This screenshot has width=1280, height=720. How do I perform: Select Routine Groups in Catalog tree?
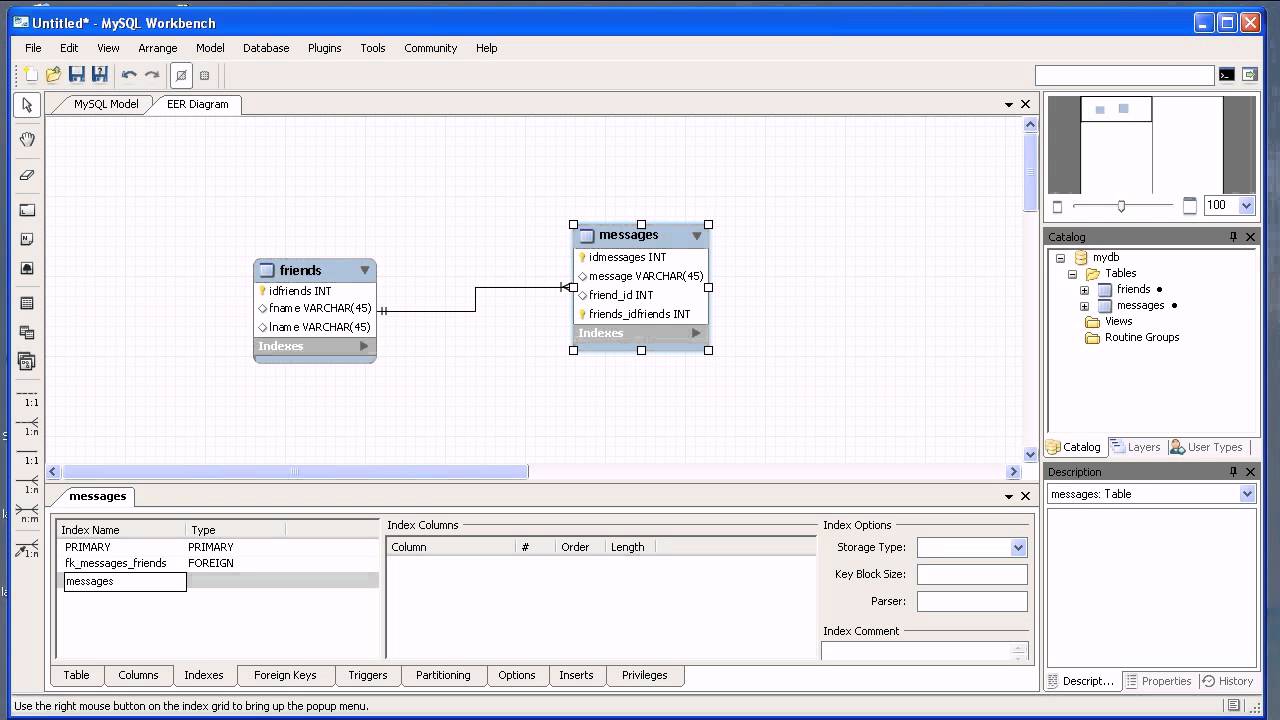(1142, 337)
